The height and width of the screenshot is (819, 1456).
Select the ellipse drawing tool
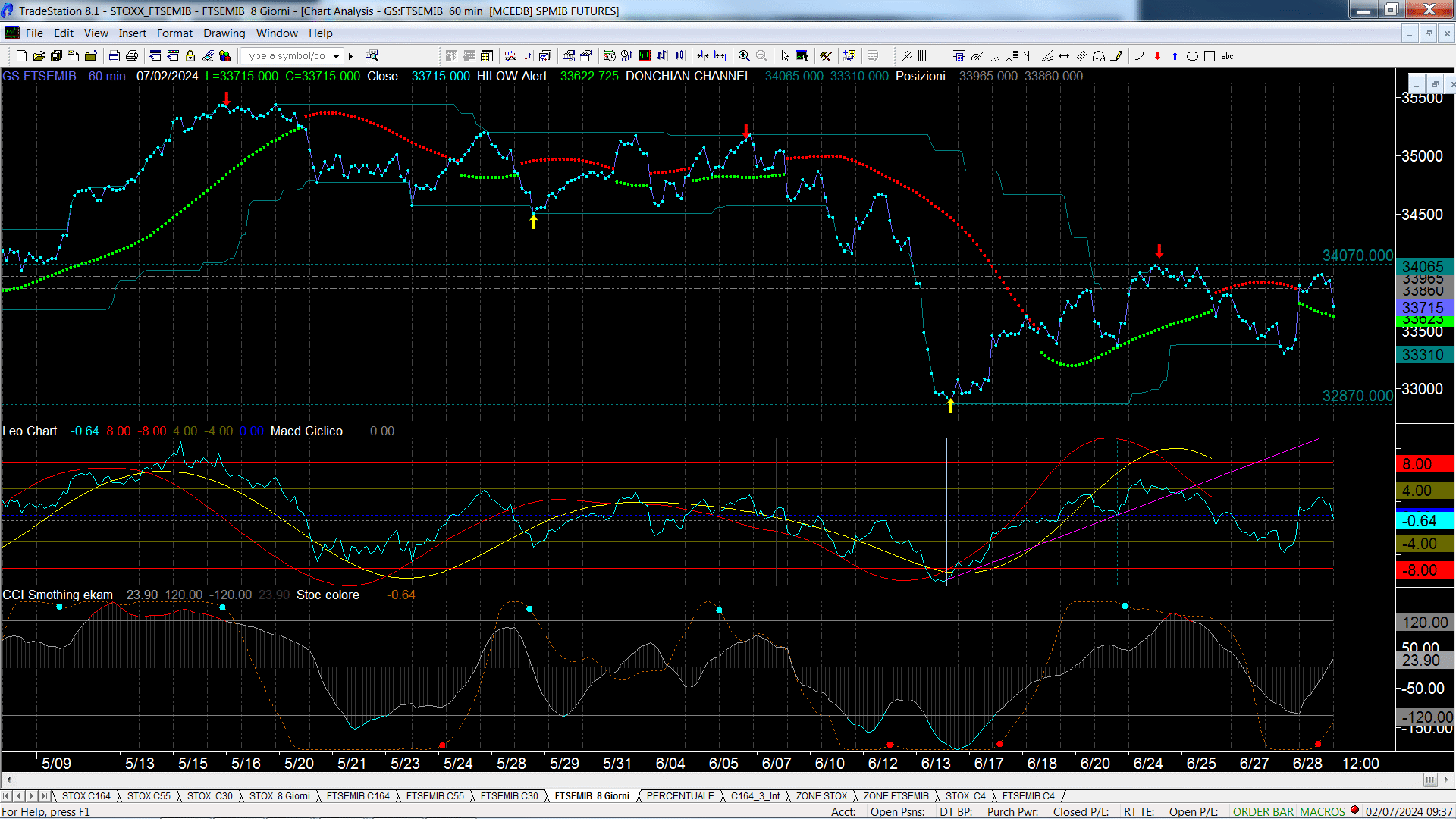[x=1192, y=56]
